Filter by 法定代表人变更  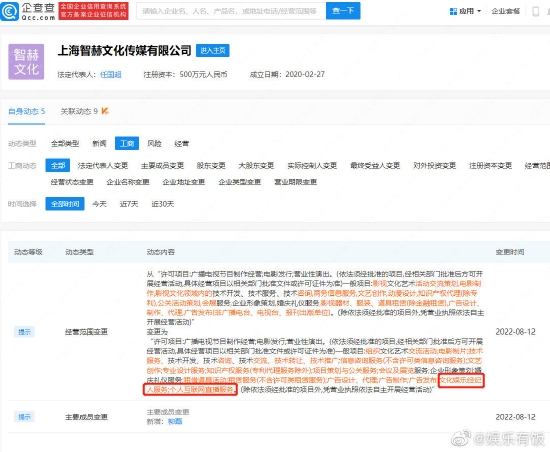tap(103, 166)
